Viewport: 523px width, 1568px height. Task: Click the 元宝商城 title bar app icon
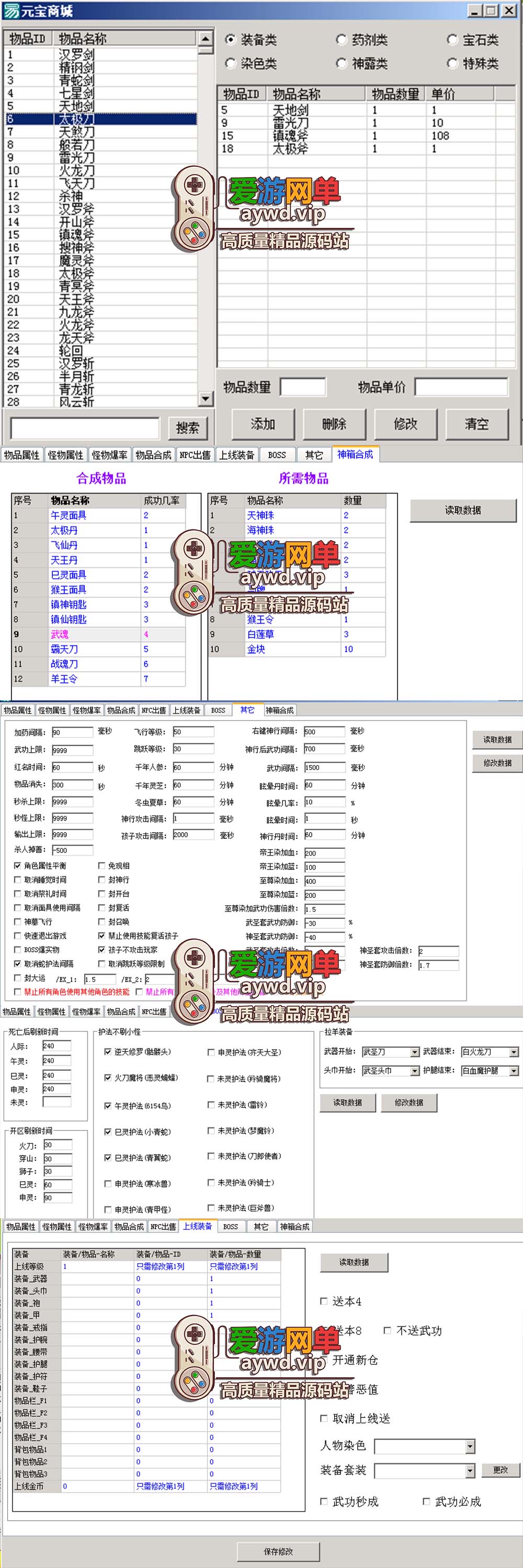11,10
